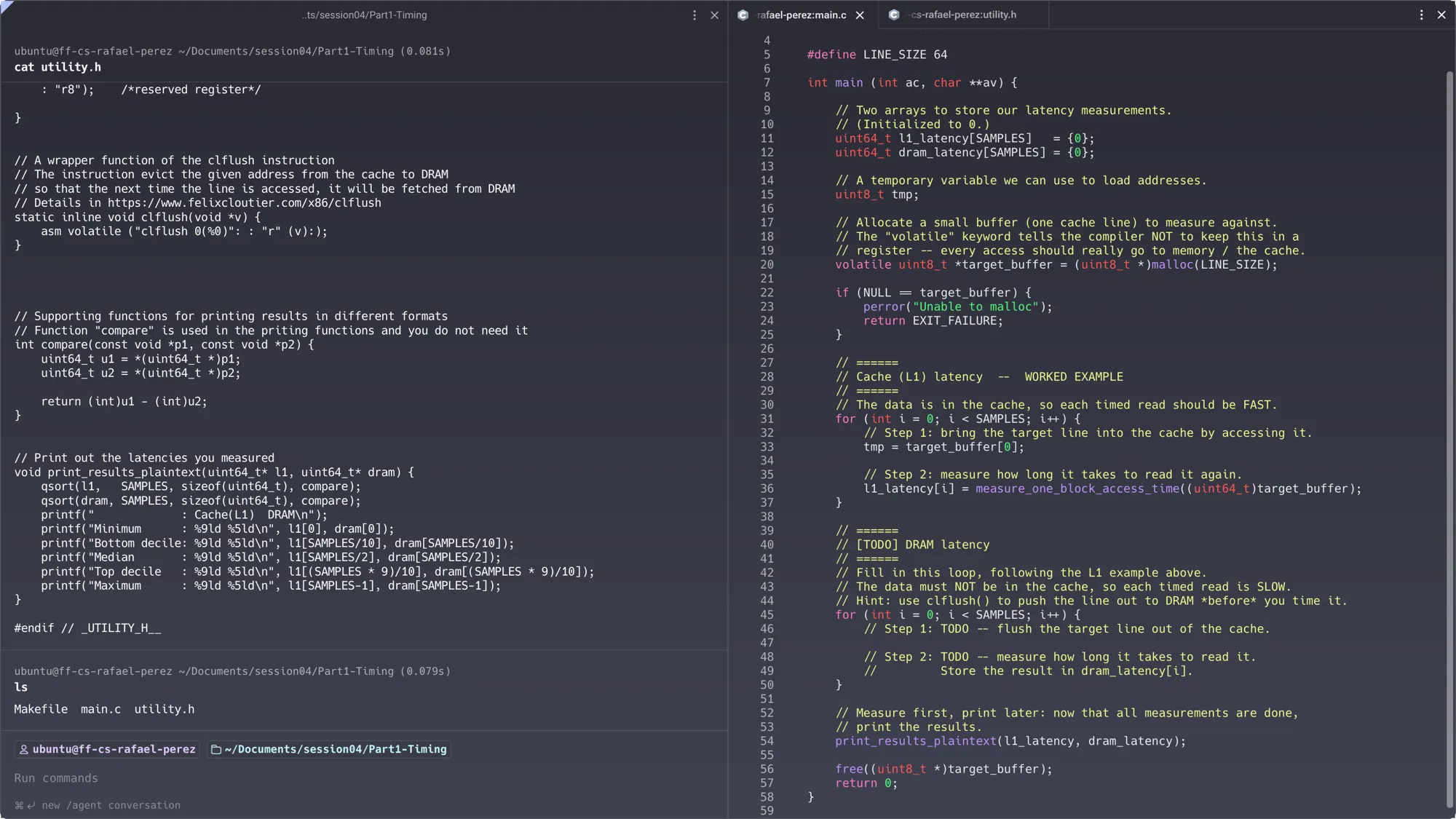Click Makefile in the ls output
Screen dimensions: 1456x819
click(41, 709)
